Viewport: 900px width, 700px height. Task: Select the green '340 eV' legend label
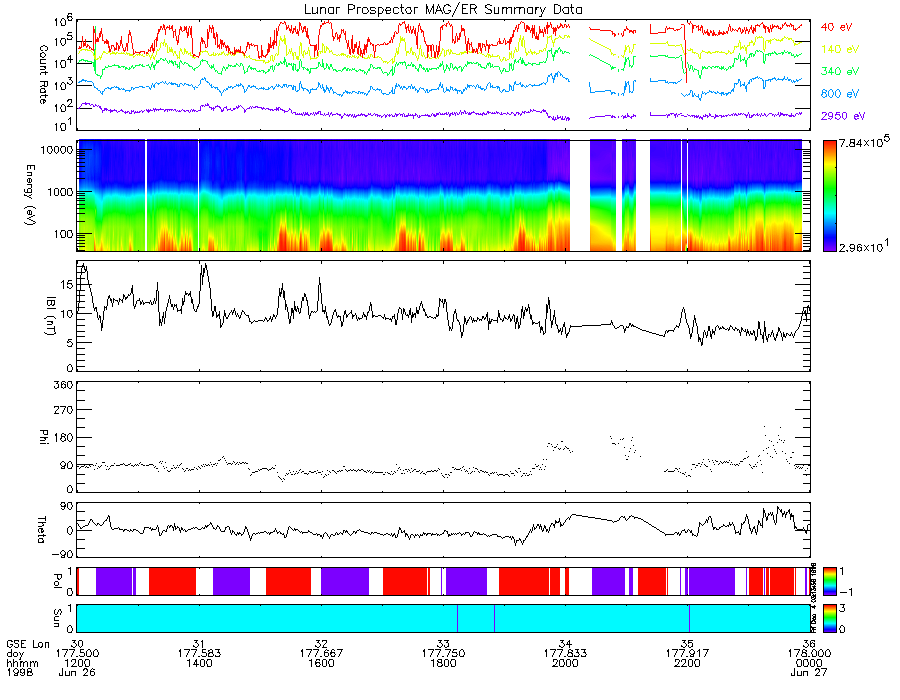coord(840,71)
